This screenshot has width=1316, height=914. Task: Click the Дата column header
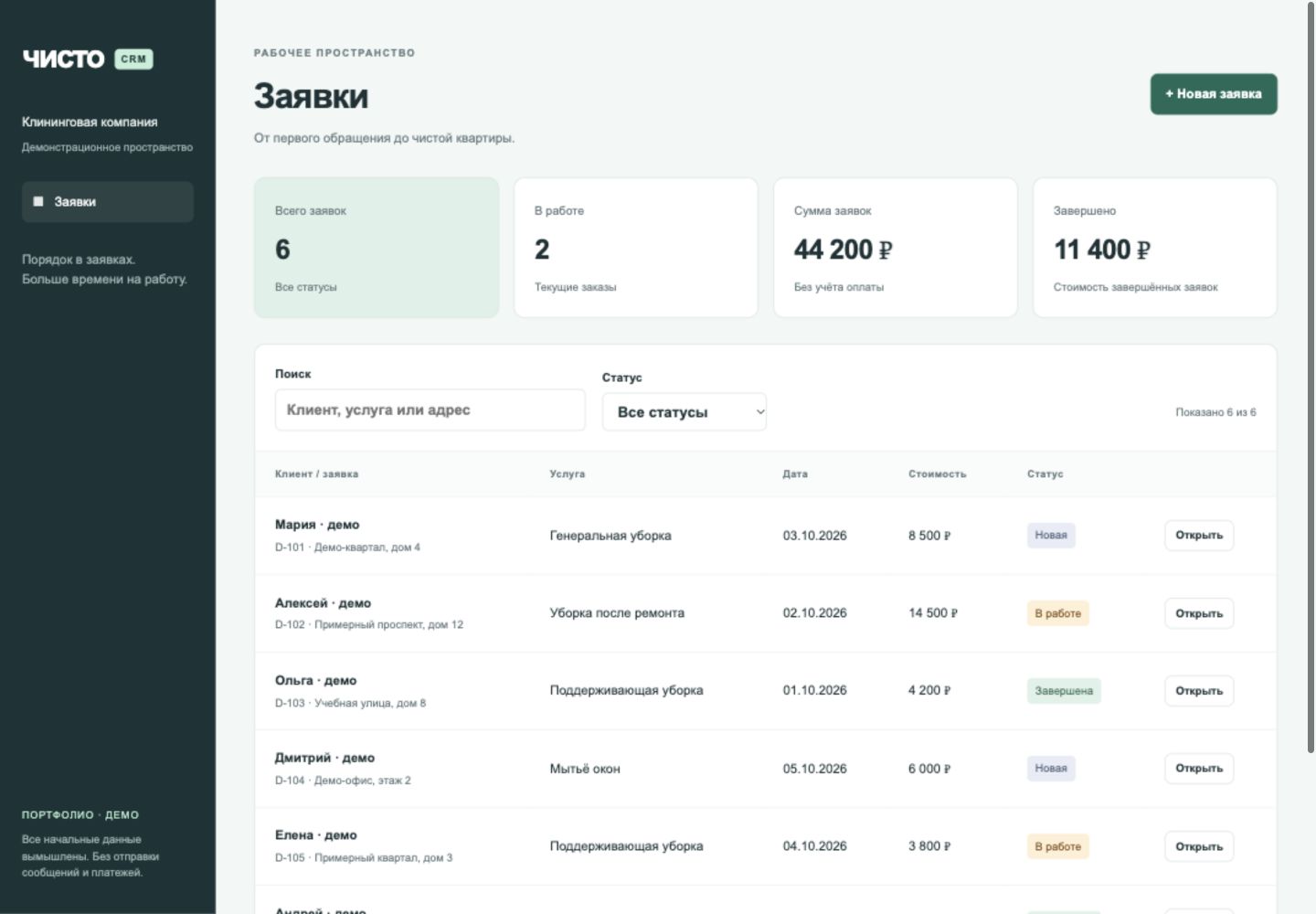click(x=795, y=474)
